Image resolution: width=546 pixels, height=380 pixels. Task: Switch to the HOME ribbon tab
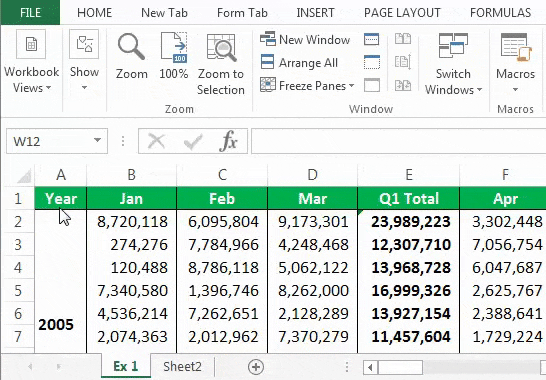pos(94,13)
